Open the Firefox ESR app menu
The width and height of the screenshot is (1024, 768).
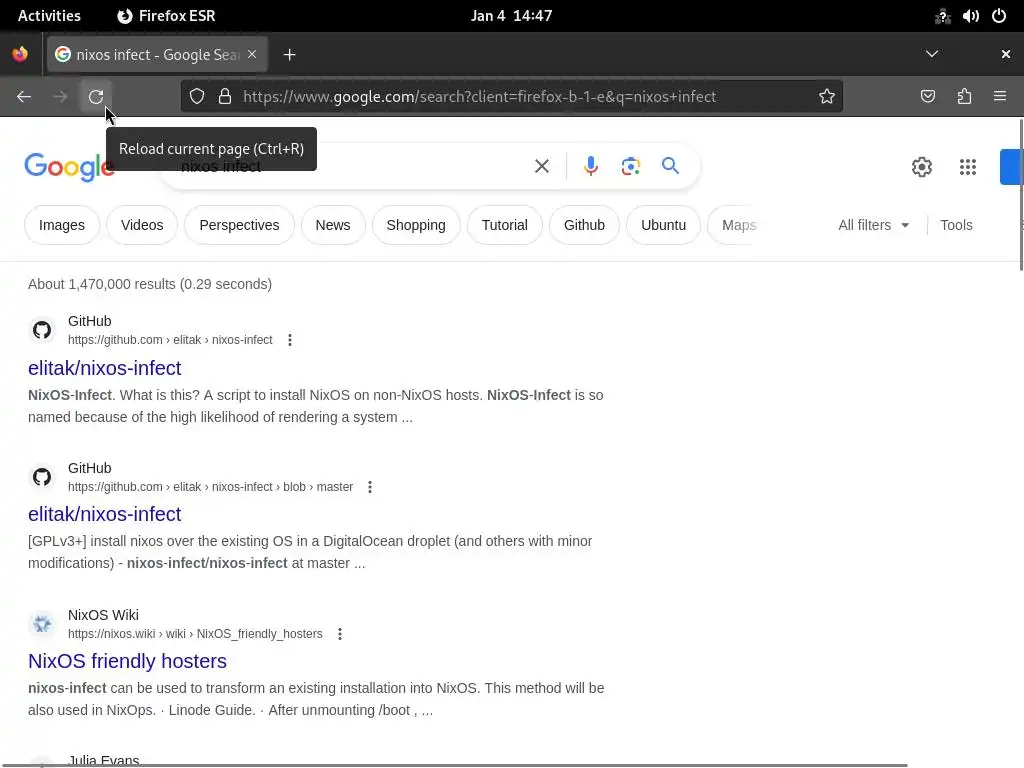[166, 16]
